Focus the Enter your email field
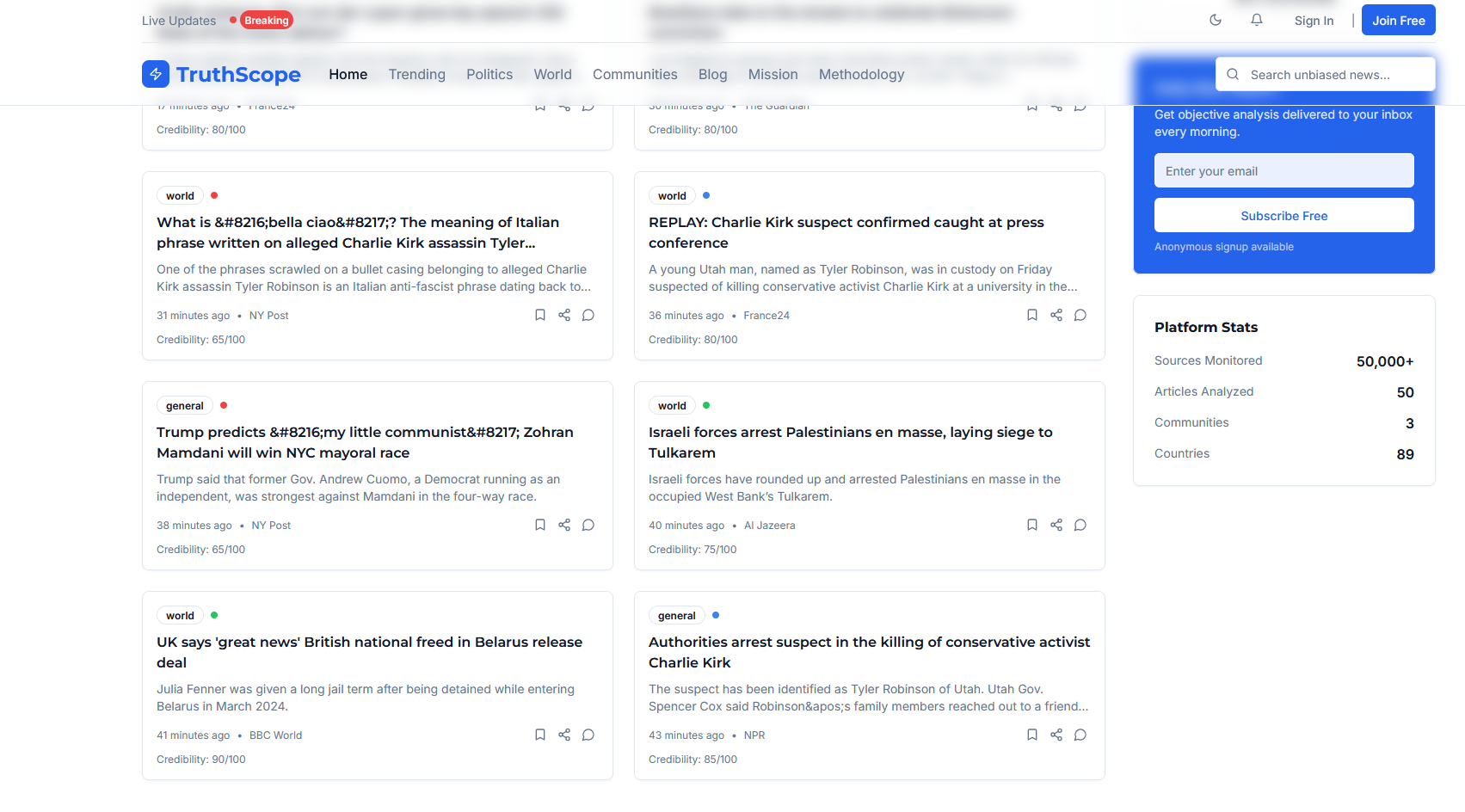The width and height of the screenshot is (1465, 812). click(1284, 170)
